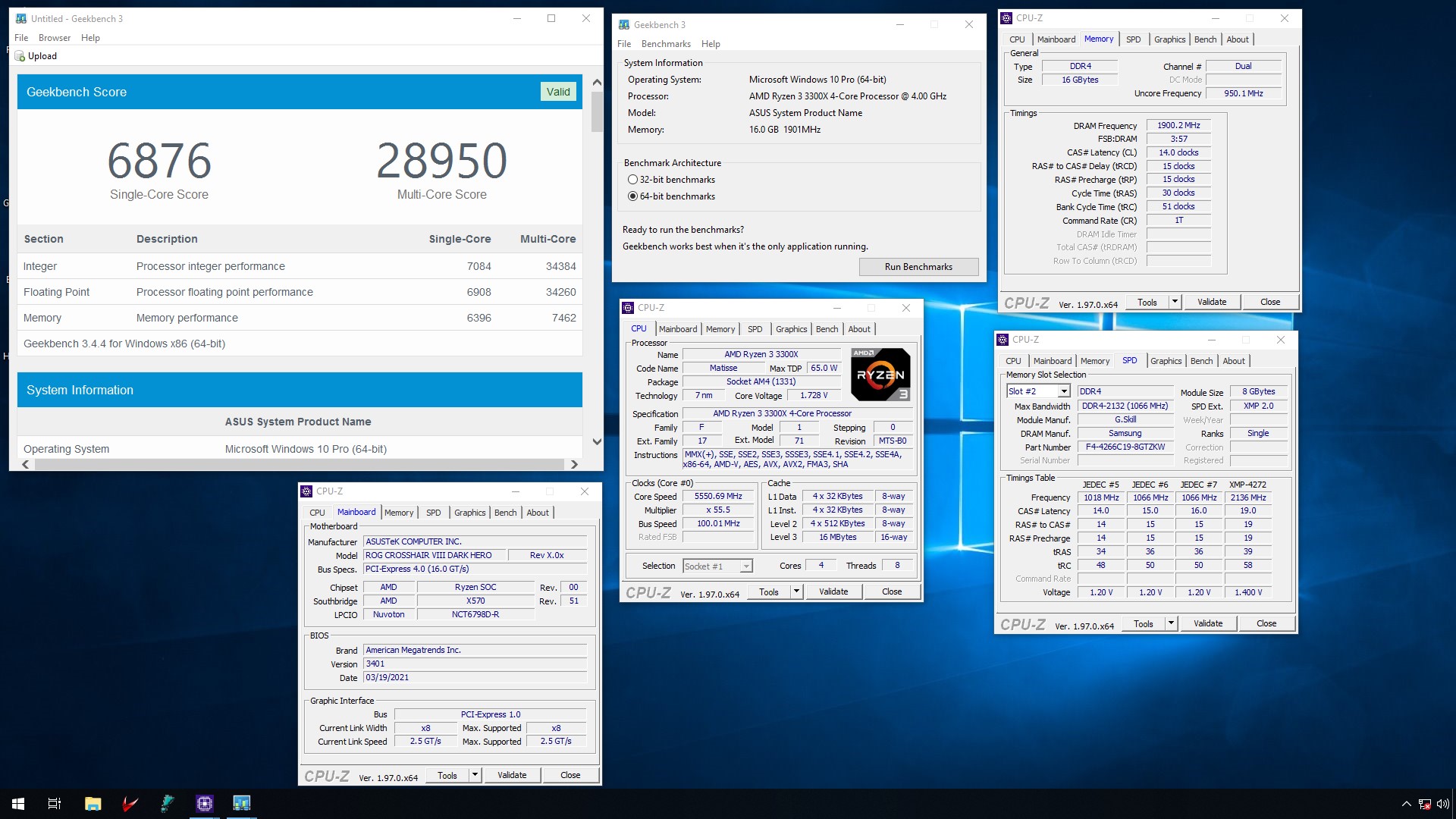Switch to CPU tab in CPU-Z Mainboard window

pos(317,513)
